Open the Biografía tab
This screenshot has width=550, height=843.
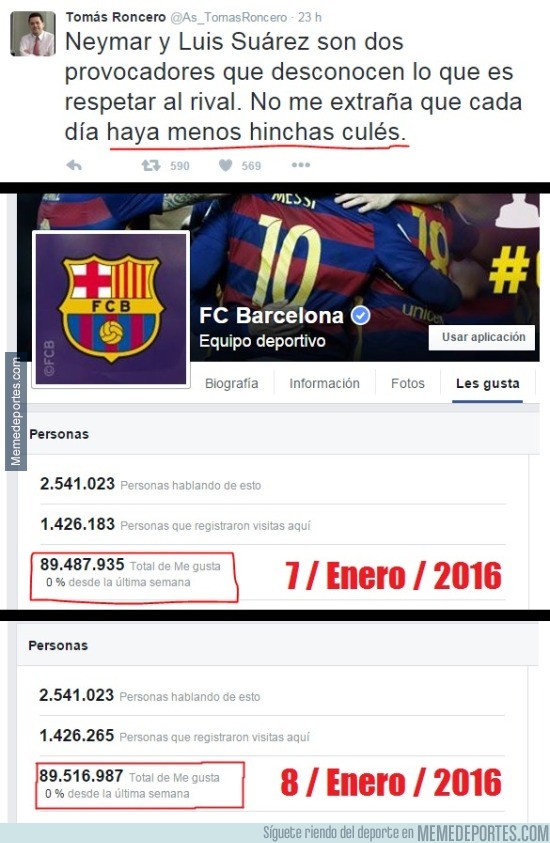pyautogui.click(x=232, y=383)
